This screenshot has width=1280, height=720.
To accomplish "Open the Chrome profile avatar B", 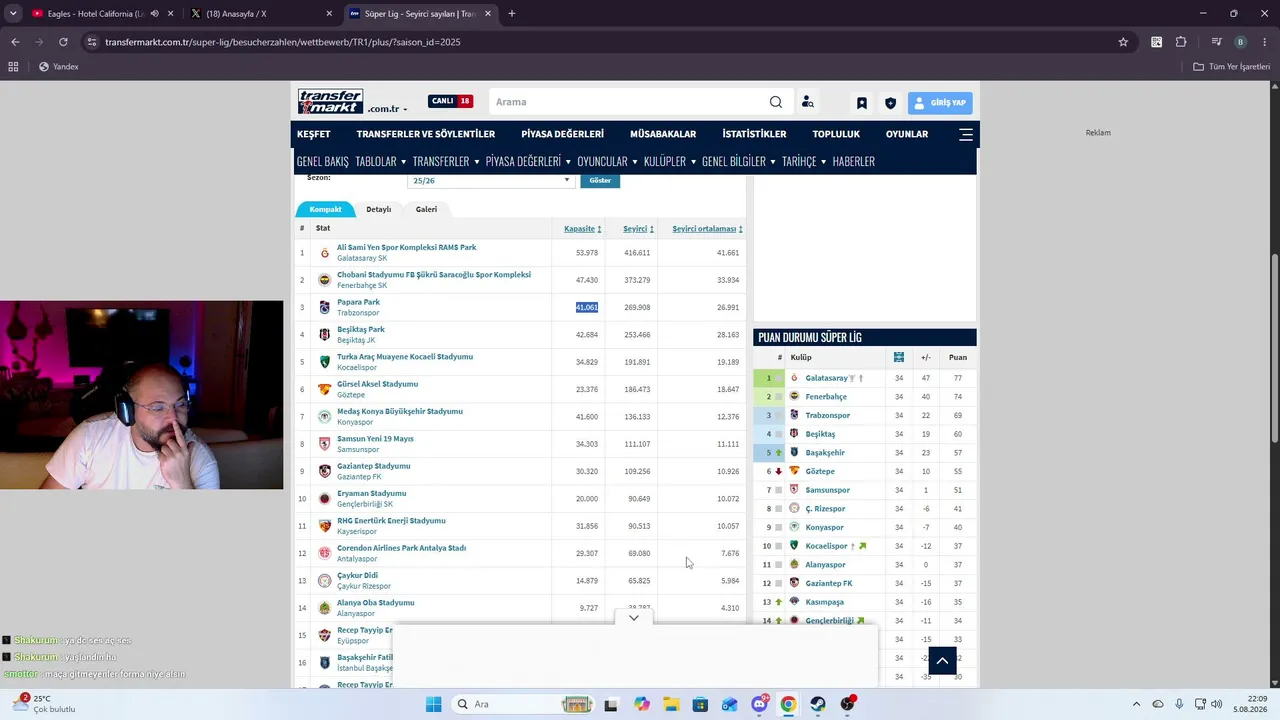I will (1240, 42).
